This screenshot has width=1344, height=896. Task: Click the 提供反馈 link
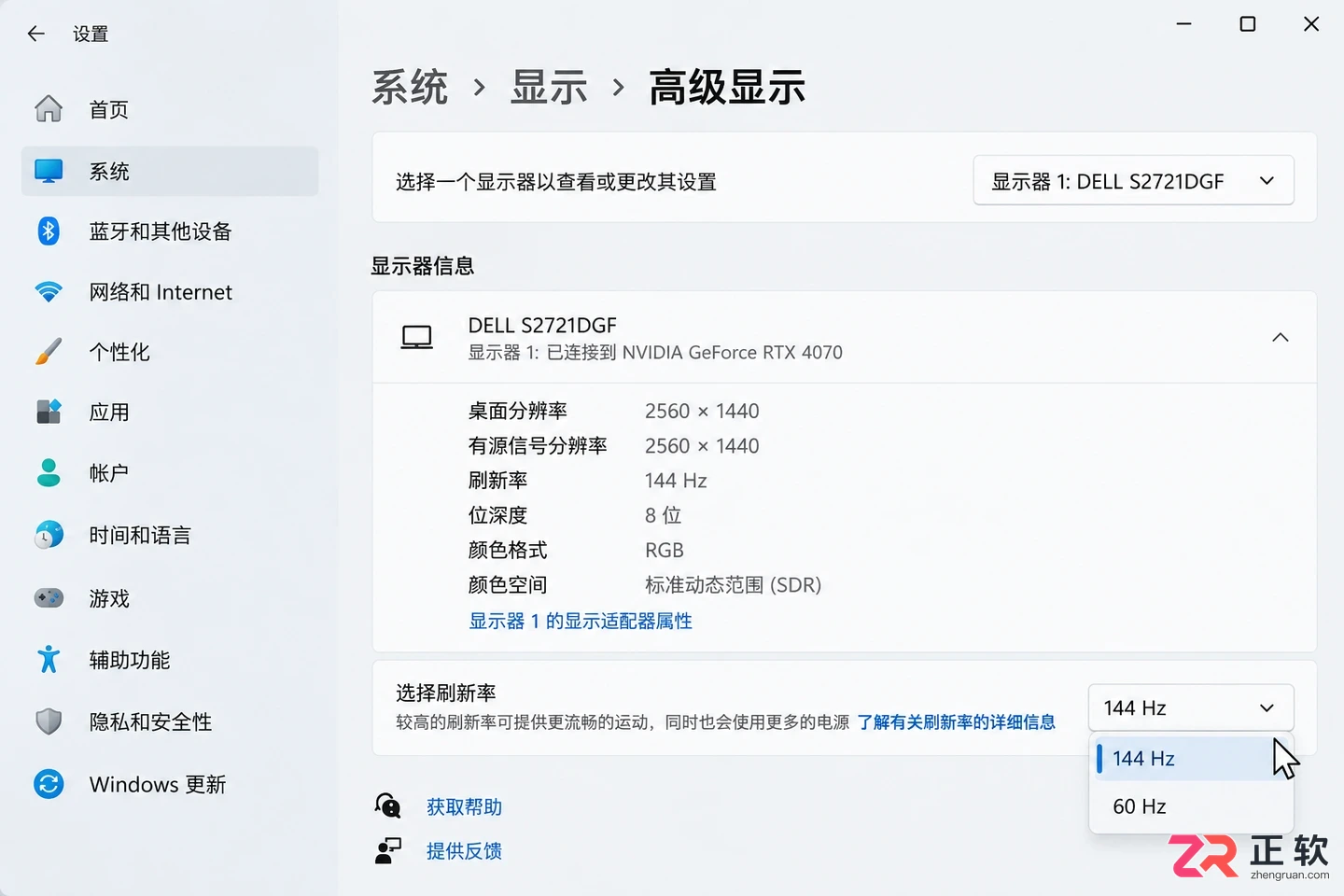pyautogui.click(x=465, y=851)
